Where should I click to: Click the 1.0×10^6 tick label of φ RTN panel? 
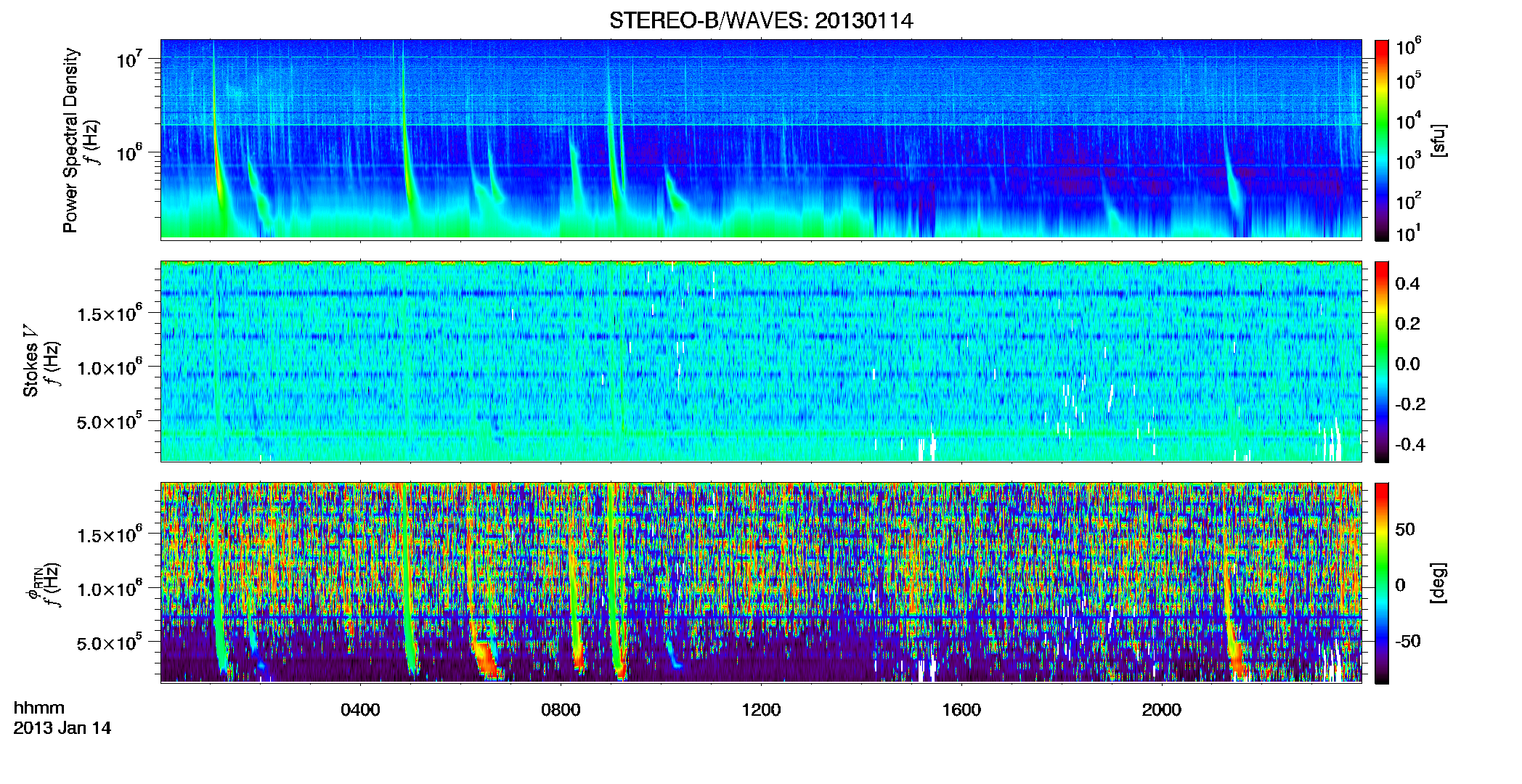tap(110, 589)
